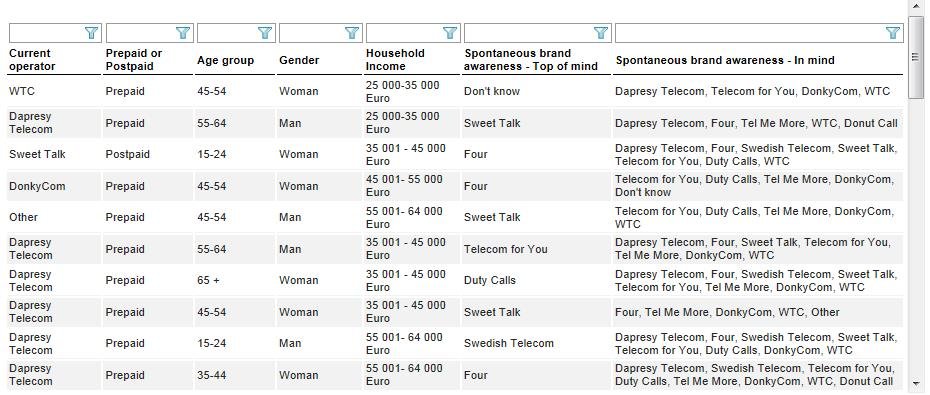The image size is (930, 395).
Task: Open the Current operator column filter icon
Action: pyautogui.click(x=91, y=33)
